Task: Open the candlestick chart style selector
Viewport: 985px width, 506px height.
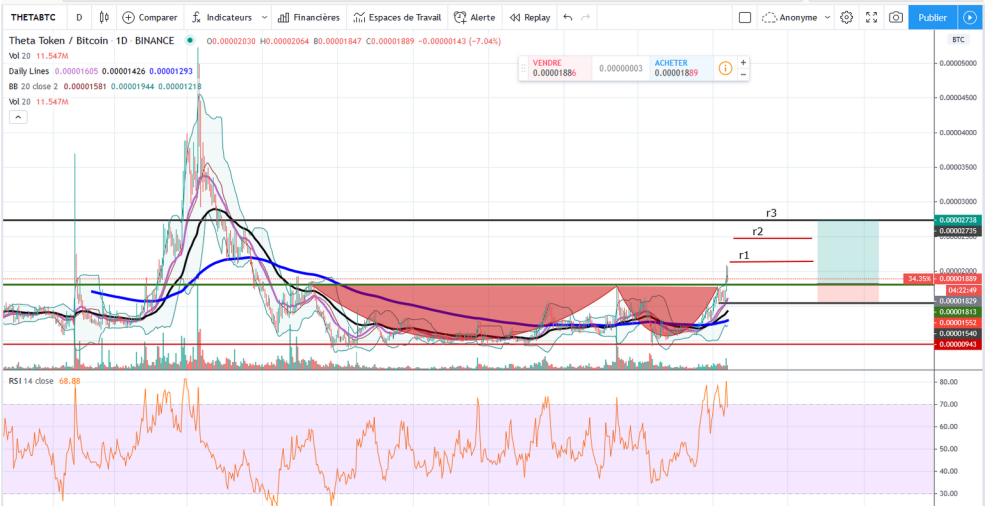Action: [x=105, y=18]
